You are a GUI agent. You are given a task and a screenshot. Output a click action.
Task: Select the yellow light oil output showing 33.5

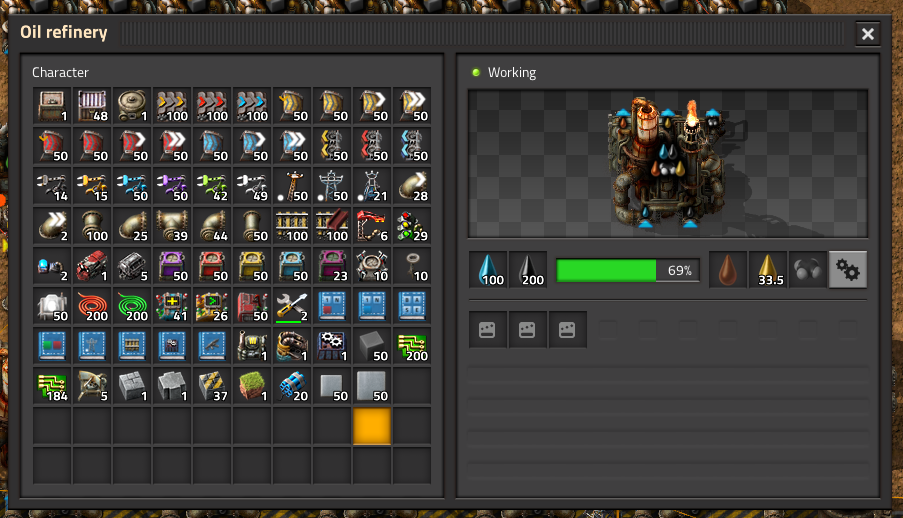click(768, 270)
